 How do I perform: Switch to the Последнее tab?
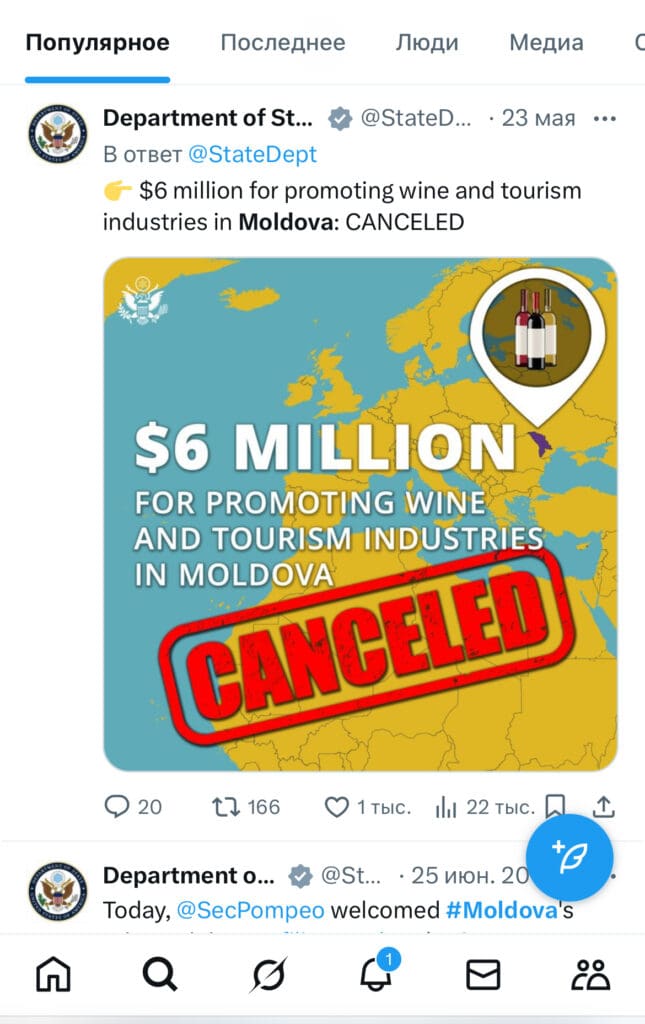(282, 43)
